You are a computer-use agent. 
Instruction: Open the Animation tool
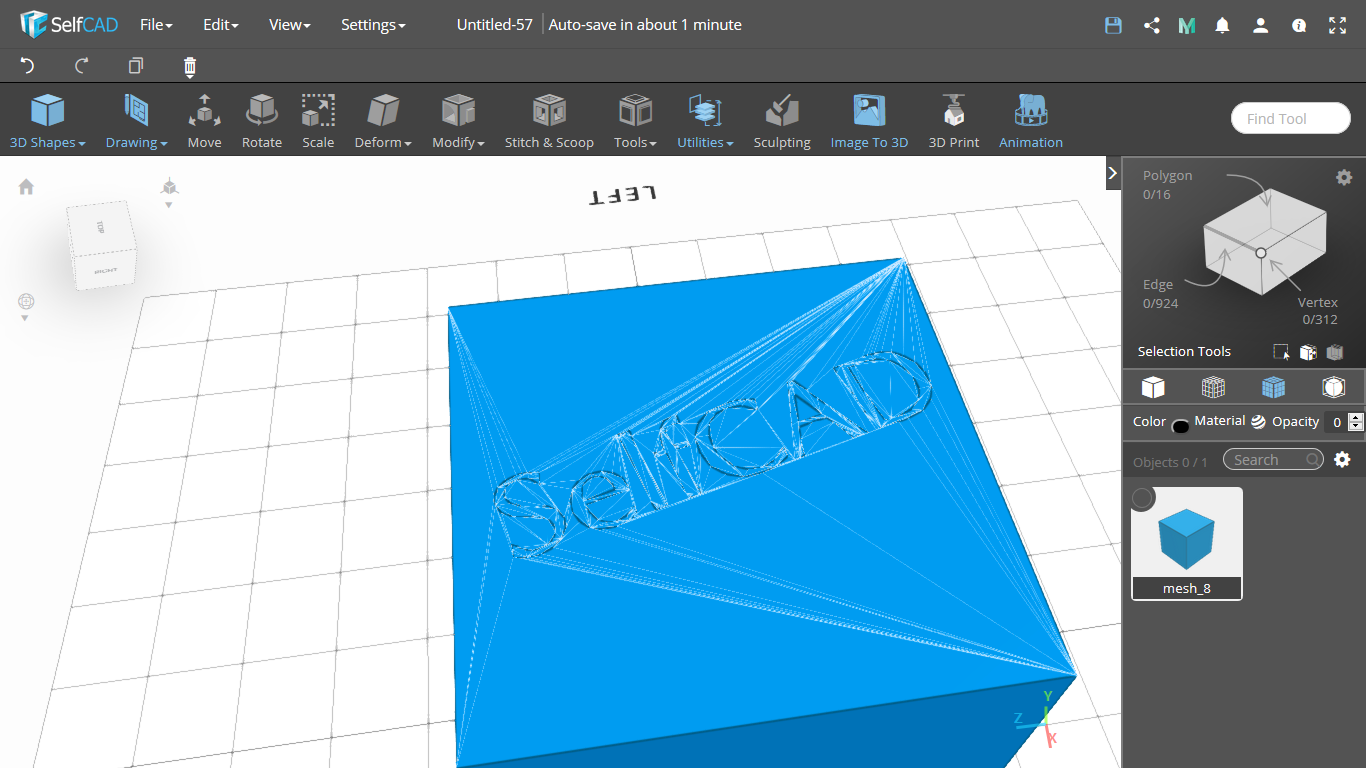pyautogui.click(x=1031, y=121)
